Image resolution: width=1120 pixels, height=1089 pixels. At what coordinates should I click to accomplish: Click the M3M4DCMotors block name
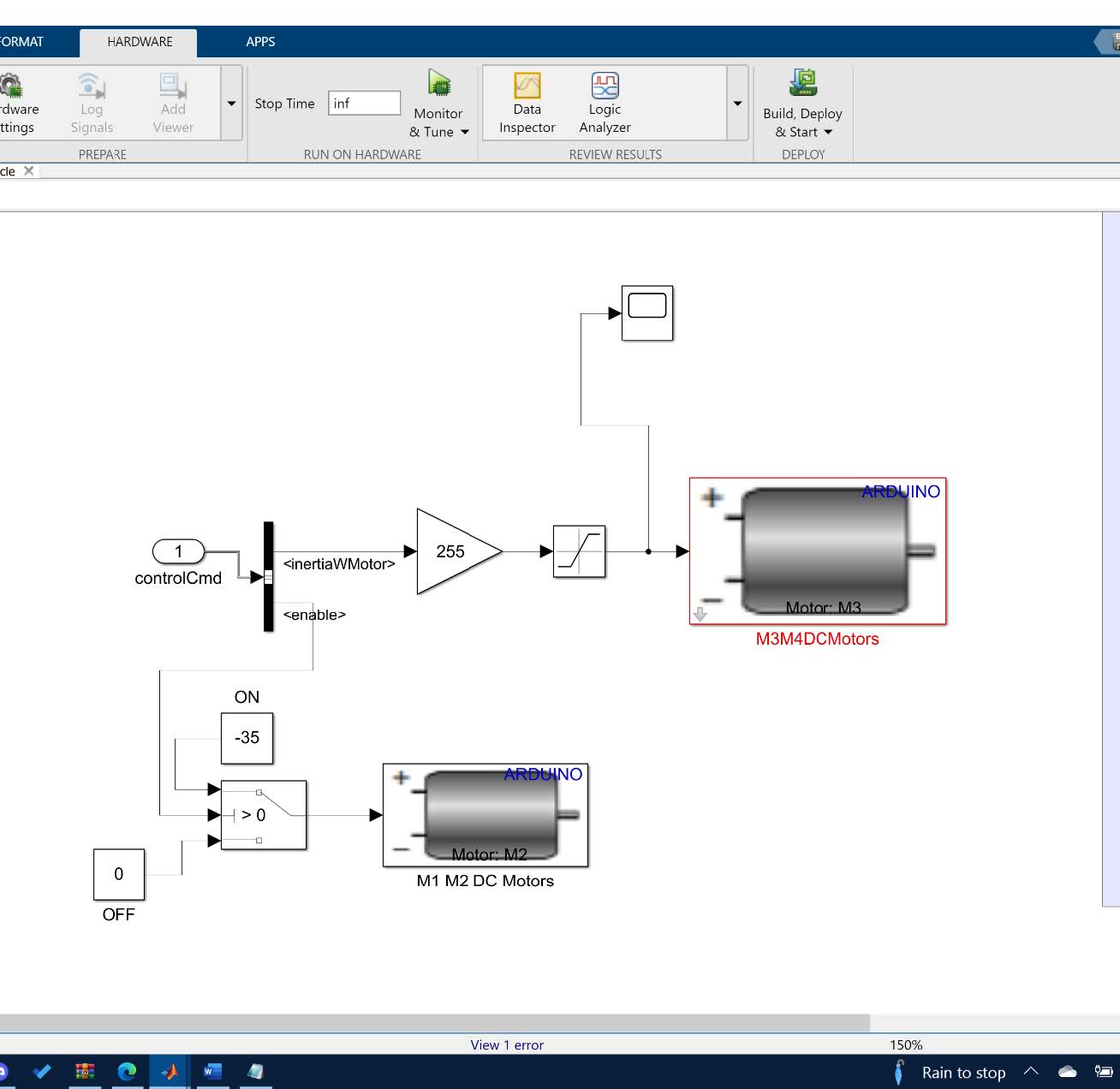pos(817,639)
